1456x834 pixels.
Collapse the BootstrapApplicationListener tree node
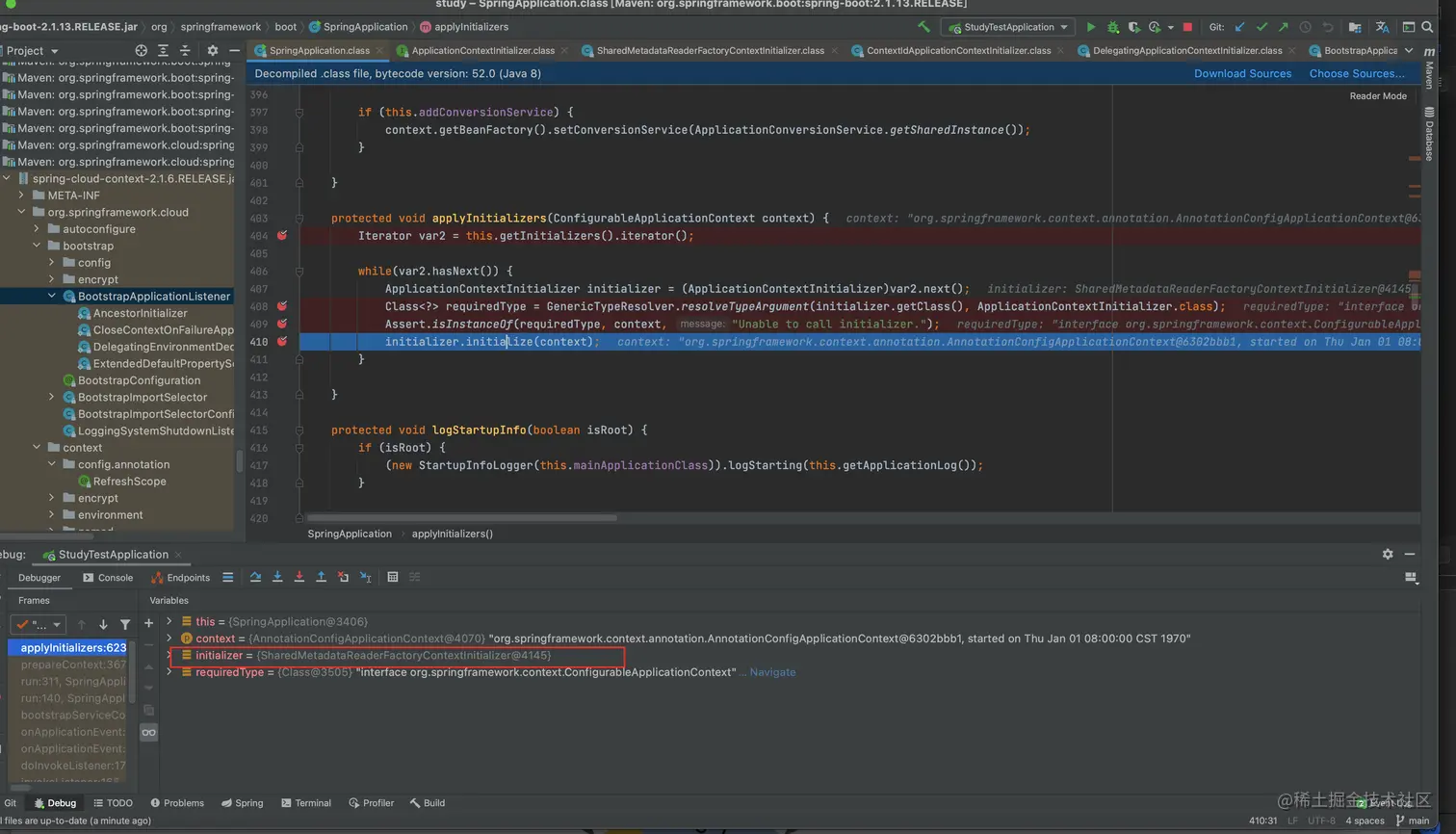(x=52, y=296)
